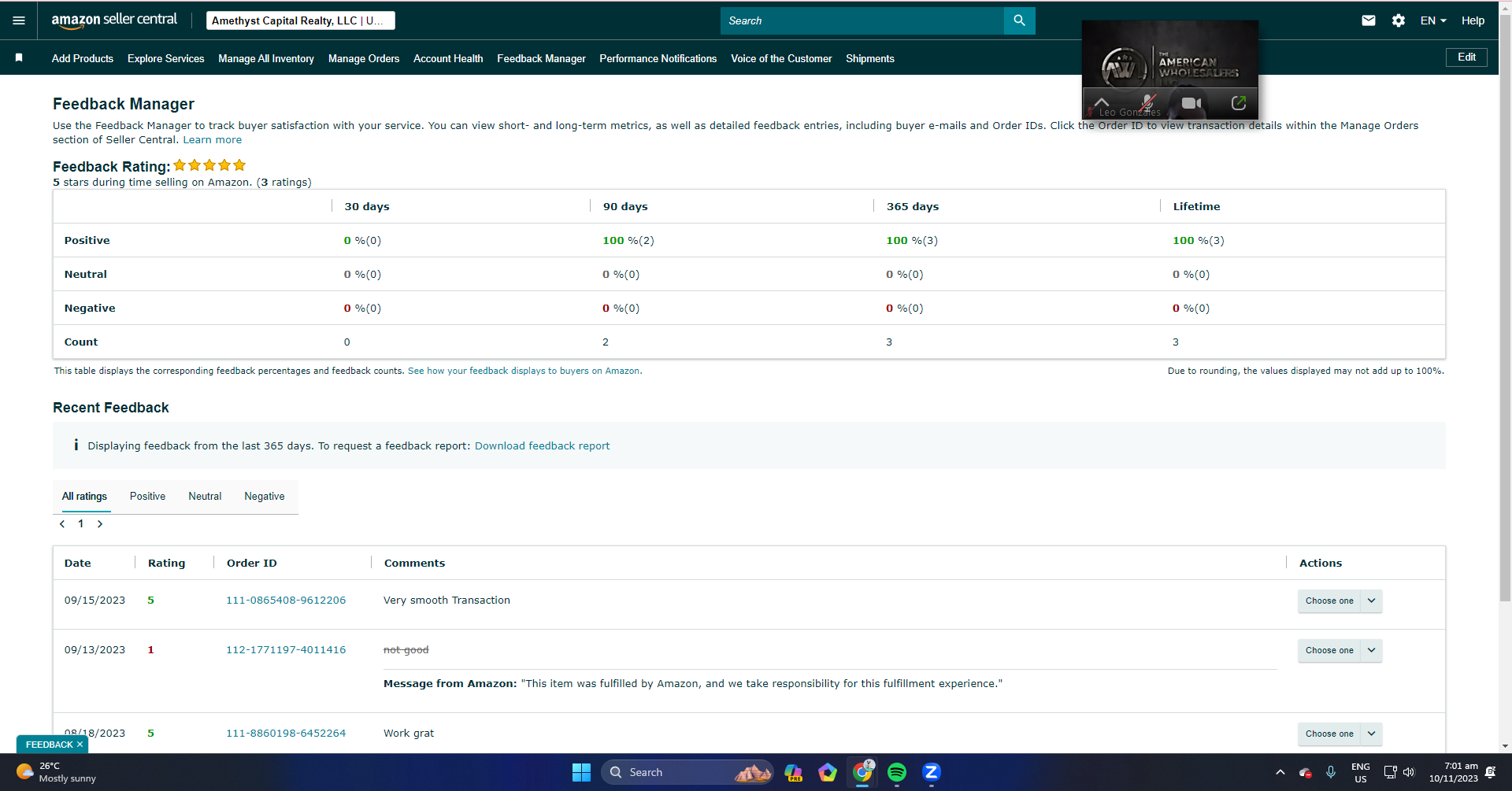Click the bookmark flag icon
The image size is (1512, 791).
pos(19,58)
